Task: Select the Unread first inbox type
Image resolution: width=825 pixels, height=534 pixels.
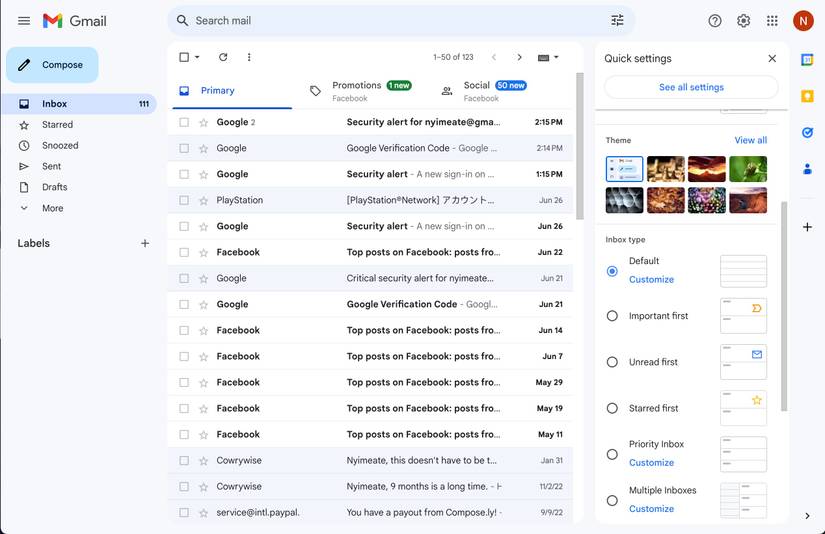Action: pos(612,362)
